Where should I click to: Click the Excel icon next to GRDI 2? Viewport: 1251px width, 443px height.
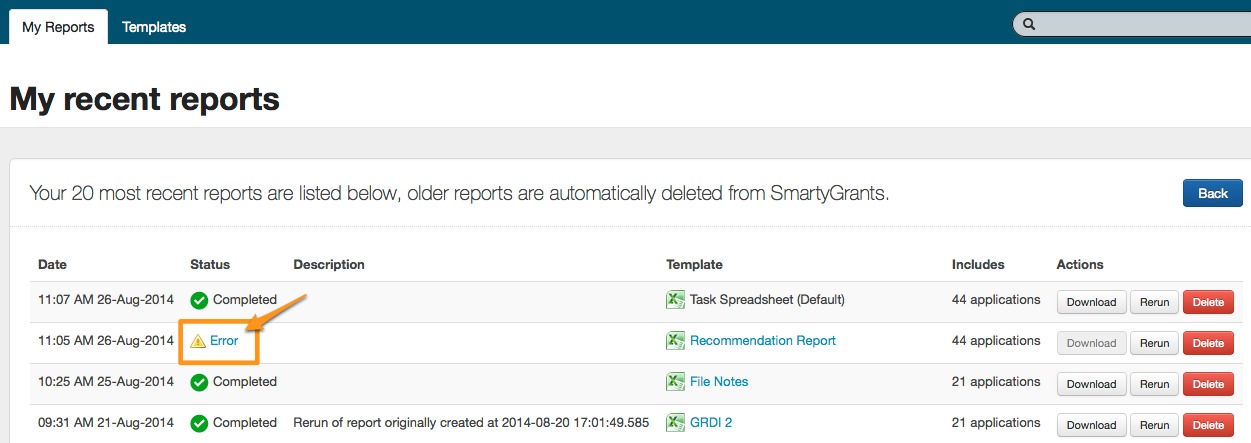(x=675, y=423)
